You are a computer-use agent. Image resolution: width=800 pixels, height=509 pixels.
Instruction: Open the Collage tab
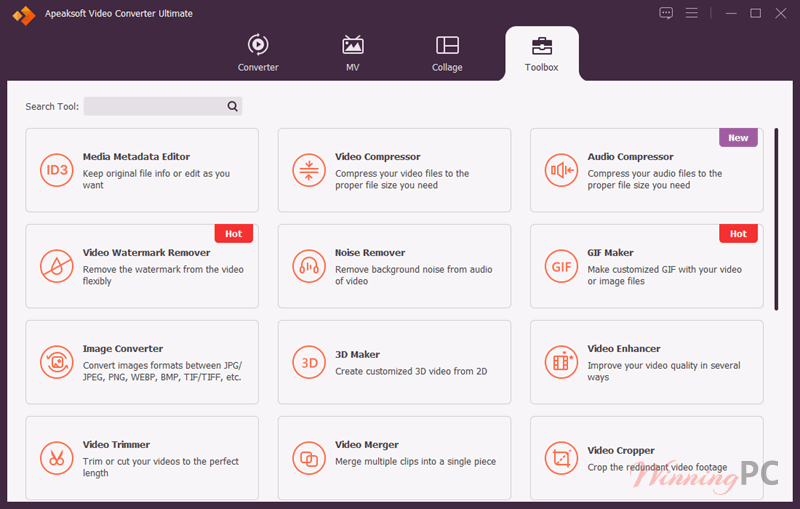447,53
